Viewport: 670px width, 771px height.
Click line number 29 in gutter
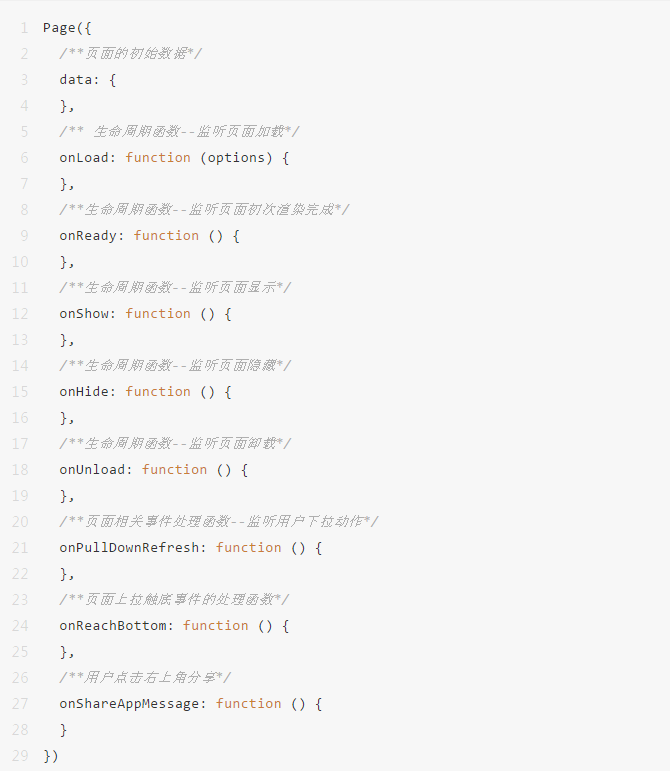click(20, 756)
